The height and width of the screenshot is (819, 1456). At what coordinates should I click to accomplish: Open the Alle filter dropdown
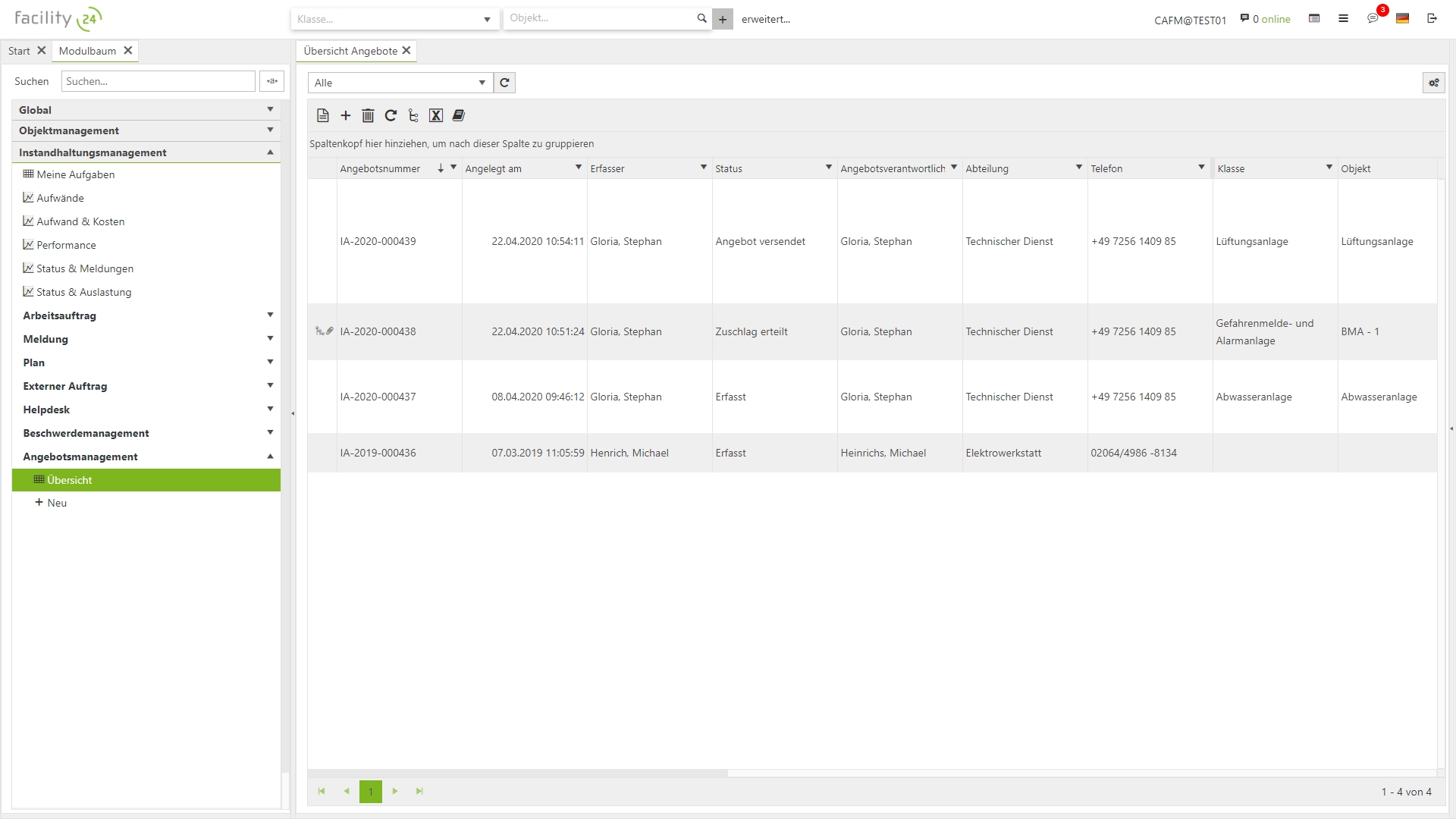tap(482, 83)
